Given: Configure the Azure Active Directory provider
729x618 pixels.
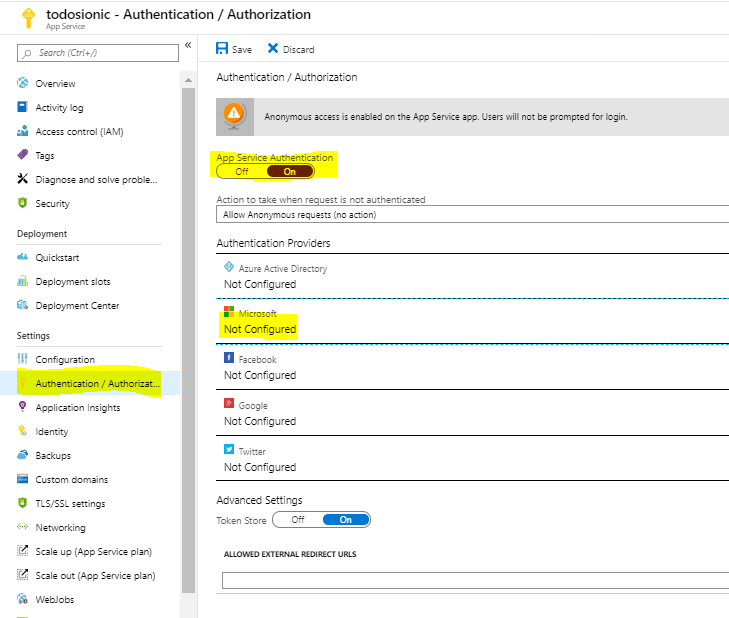Looking at the screenshot, I should pos(472,277).
